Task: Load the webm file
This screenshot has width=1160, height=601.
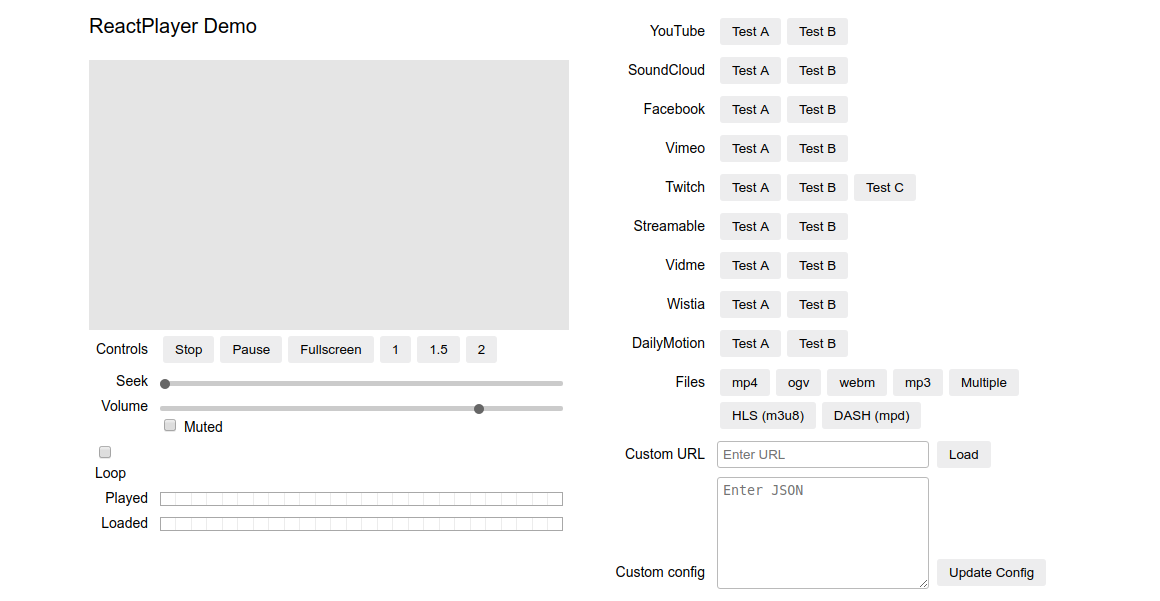Action: 857,383
